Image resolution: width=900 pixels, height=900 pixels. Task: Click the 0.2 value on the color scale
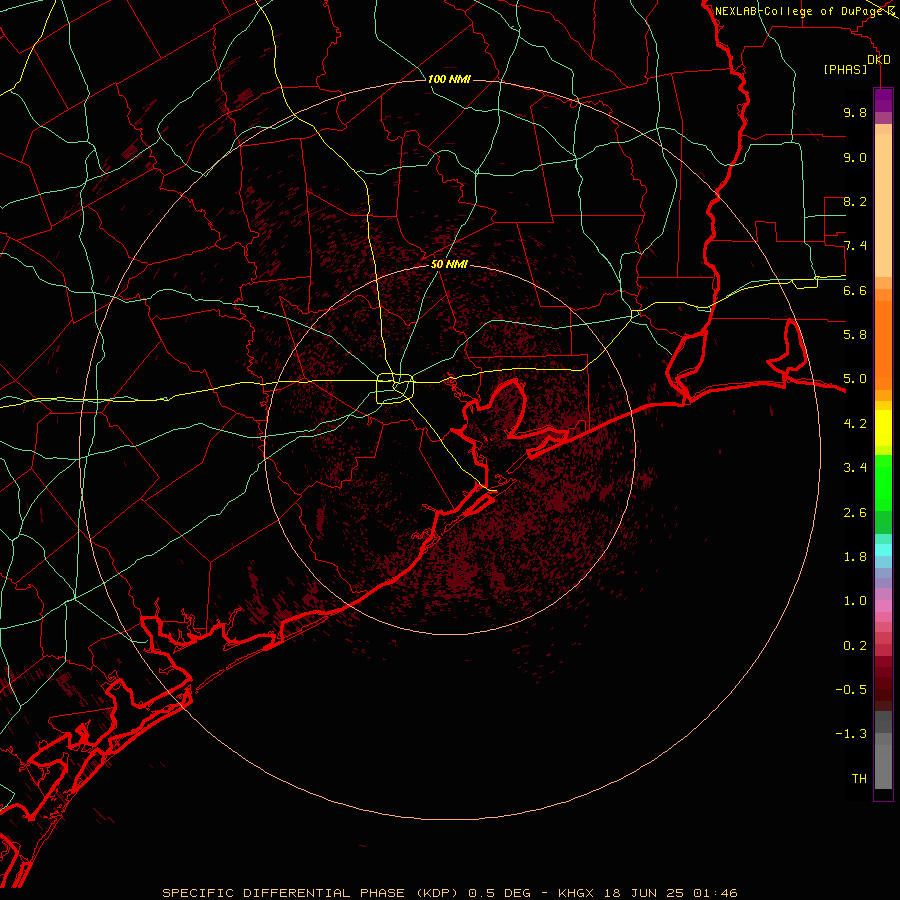pyautogui.click(x=855, y=646)
